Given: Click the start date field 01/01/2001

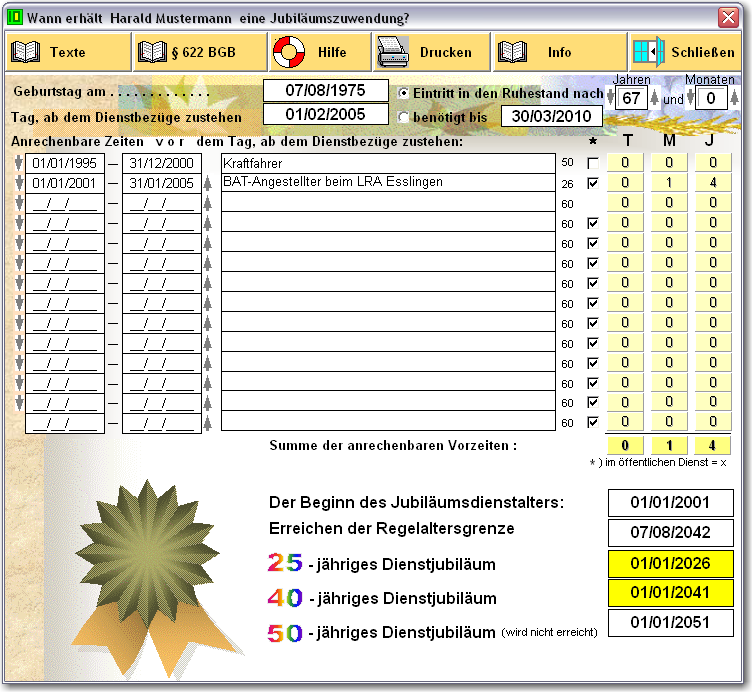Looking at the screenshot, I should coord(65,183).
